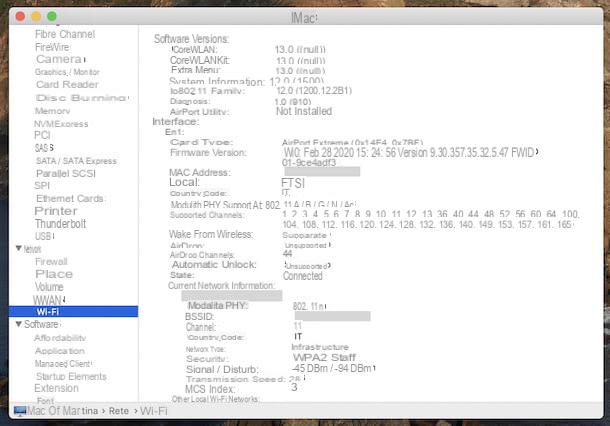Click the Firmware Version value text

410,157
